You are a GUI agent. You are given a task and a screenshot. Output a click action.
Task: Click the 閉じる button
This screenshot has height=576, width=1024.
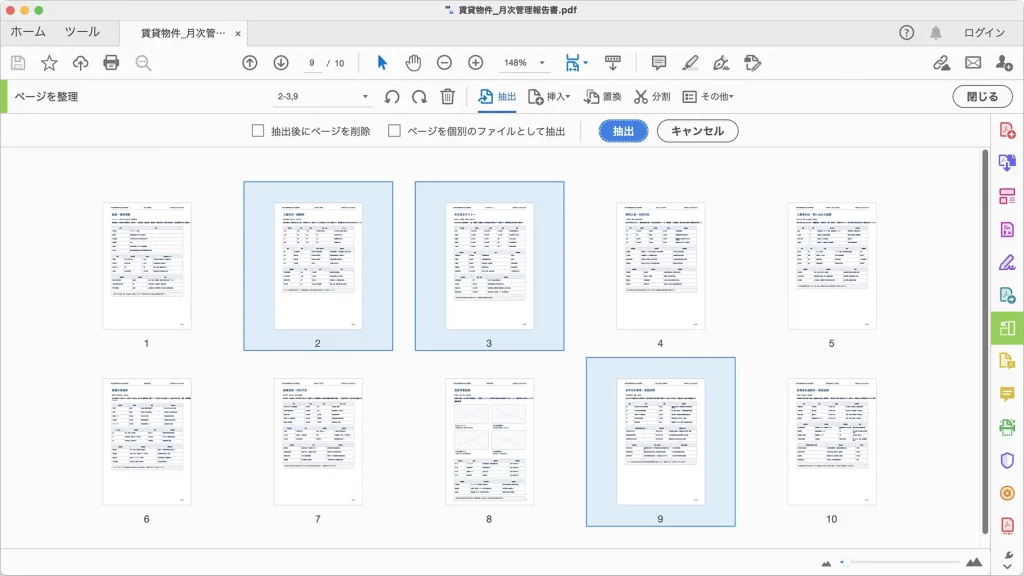click(982, 97)
